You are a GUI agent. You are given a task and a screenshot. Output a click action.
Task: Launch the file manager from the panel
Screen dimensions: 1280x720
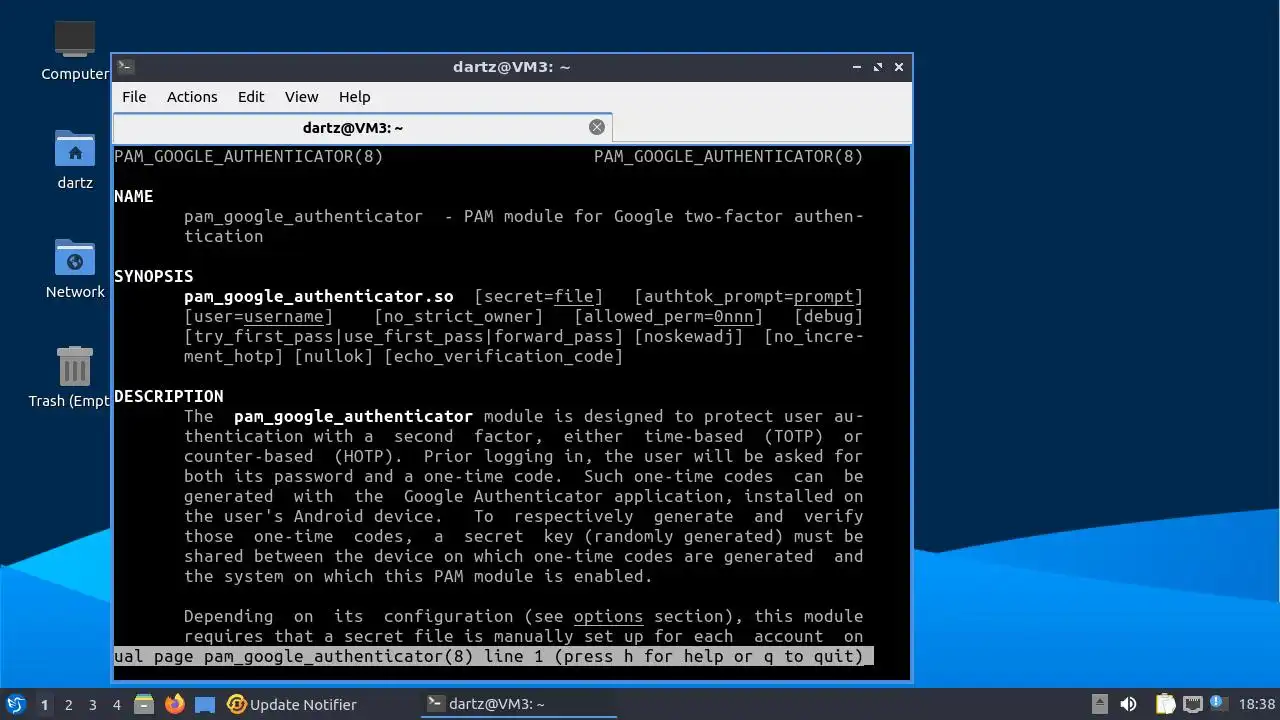(144, 704)
